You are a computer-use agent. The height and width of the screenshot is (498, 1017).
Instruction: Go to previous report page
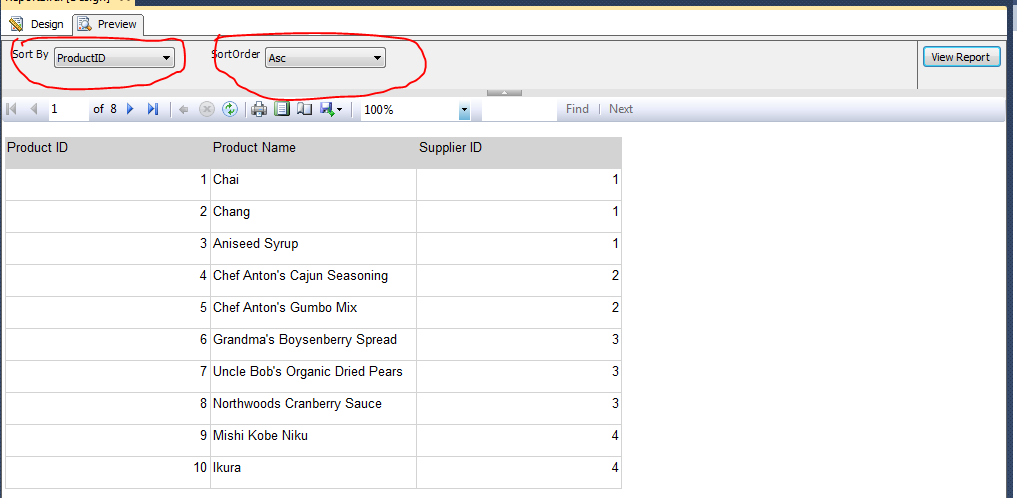[34, 109]
